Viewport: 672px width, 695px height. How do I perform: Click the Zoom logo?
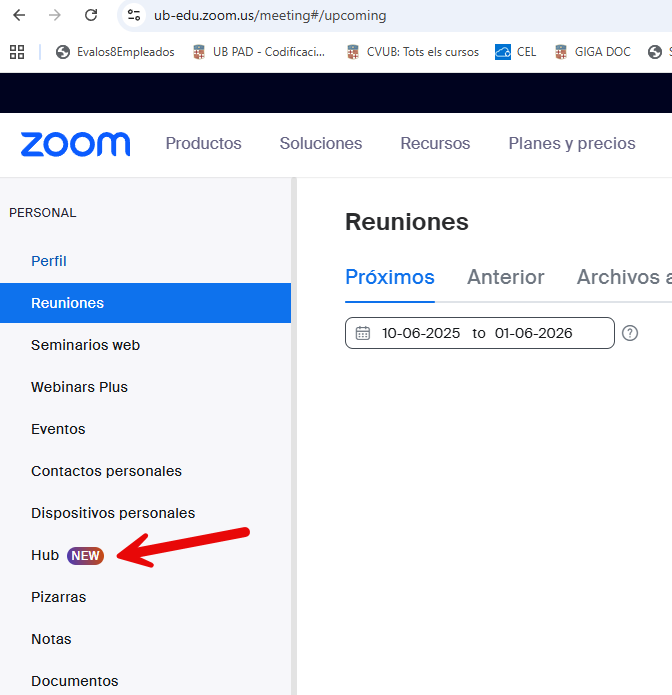pyautogui.click(x=75, y=144)
